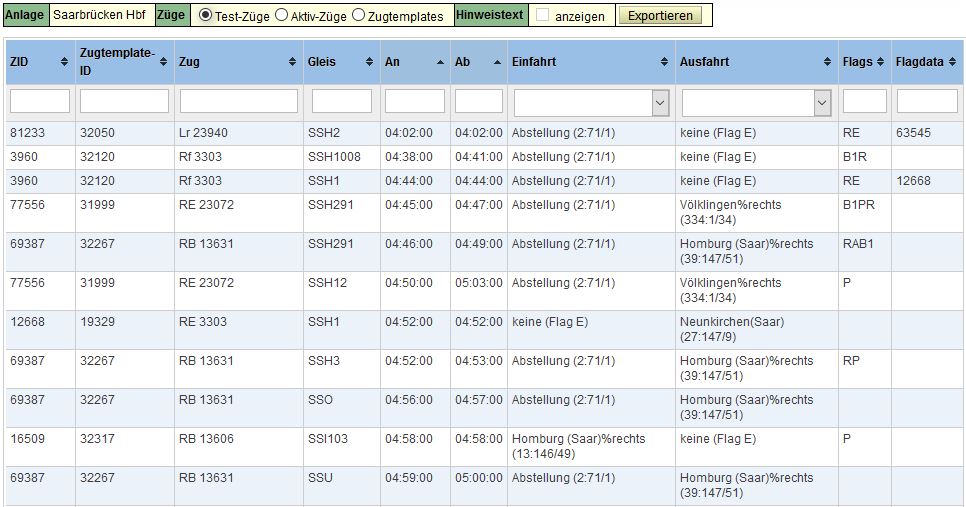Image resolution: width=966 pixels, height=507 pixels.
Task: Sort by Ab departure time arrow
Action: pyautogui.click(x=498, y=62)
